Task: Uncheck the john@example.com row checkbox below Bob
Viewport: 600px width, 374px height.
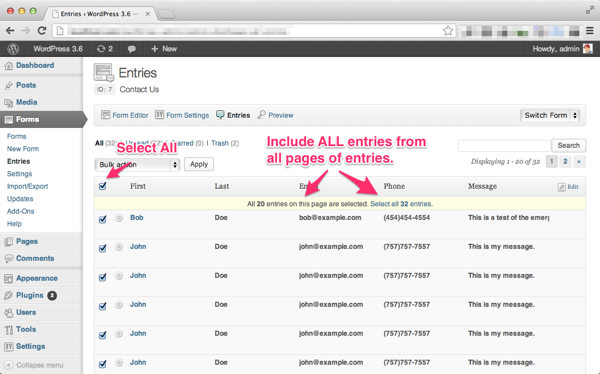Action: [103, 248]
